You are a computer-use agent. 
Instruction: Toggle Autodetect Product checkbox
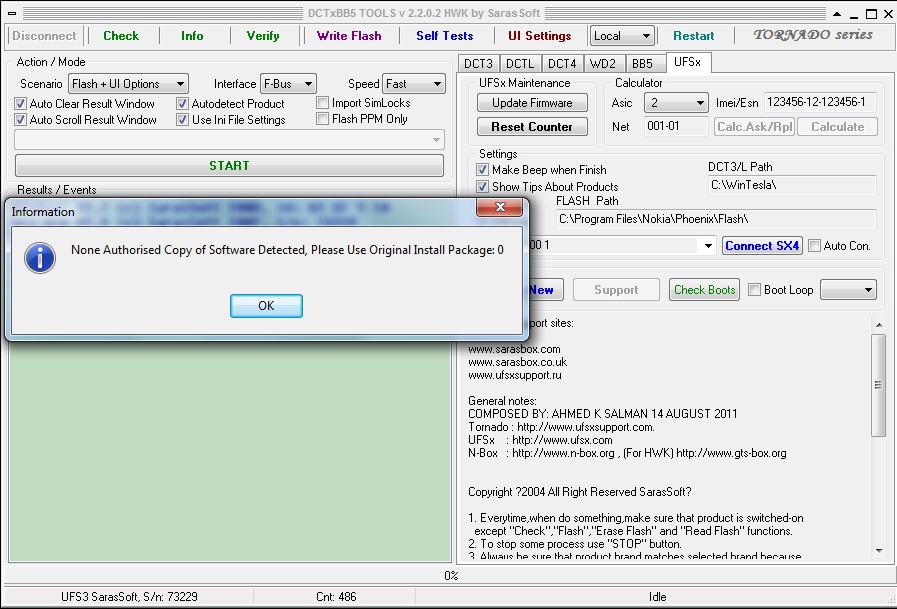pos(182,104)
